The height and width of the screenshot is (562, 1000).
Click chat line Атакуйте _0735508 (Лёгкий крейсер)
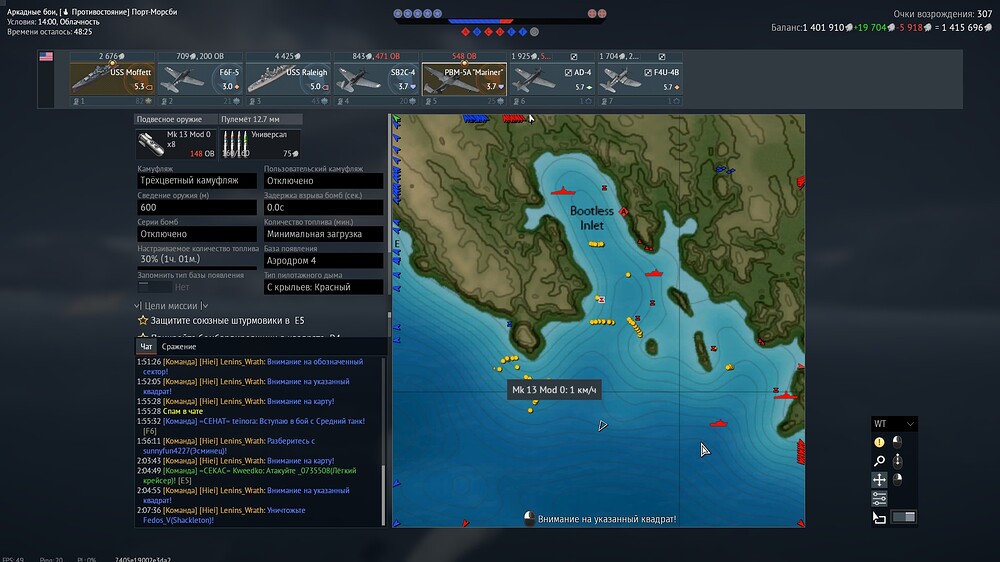pyautogui.click(x=246, y=475)
